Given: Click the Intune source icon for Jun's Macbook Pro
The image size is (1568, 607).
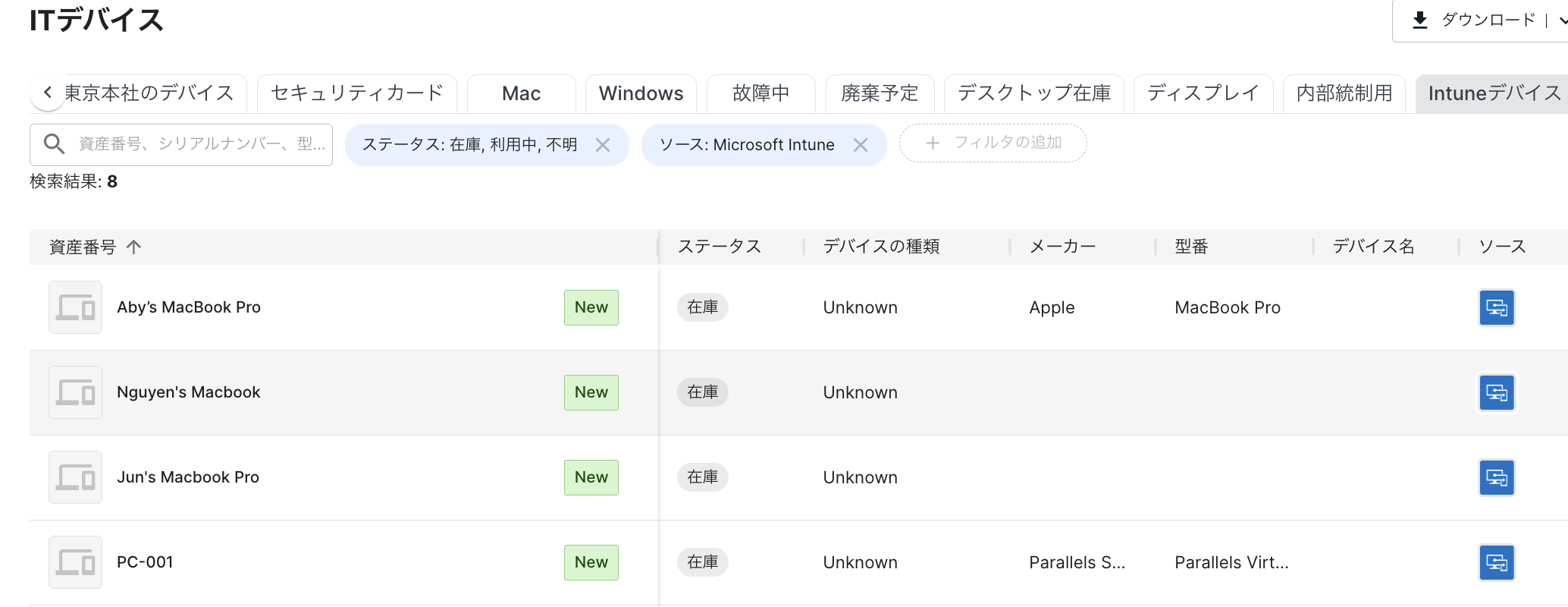Looking at the screenshot, I should [x=1496, y=477].
